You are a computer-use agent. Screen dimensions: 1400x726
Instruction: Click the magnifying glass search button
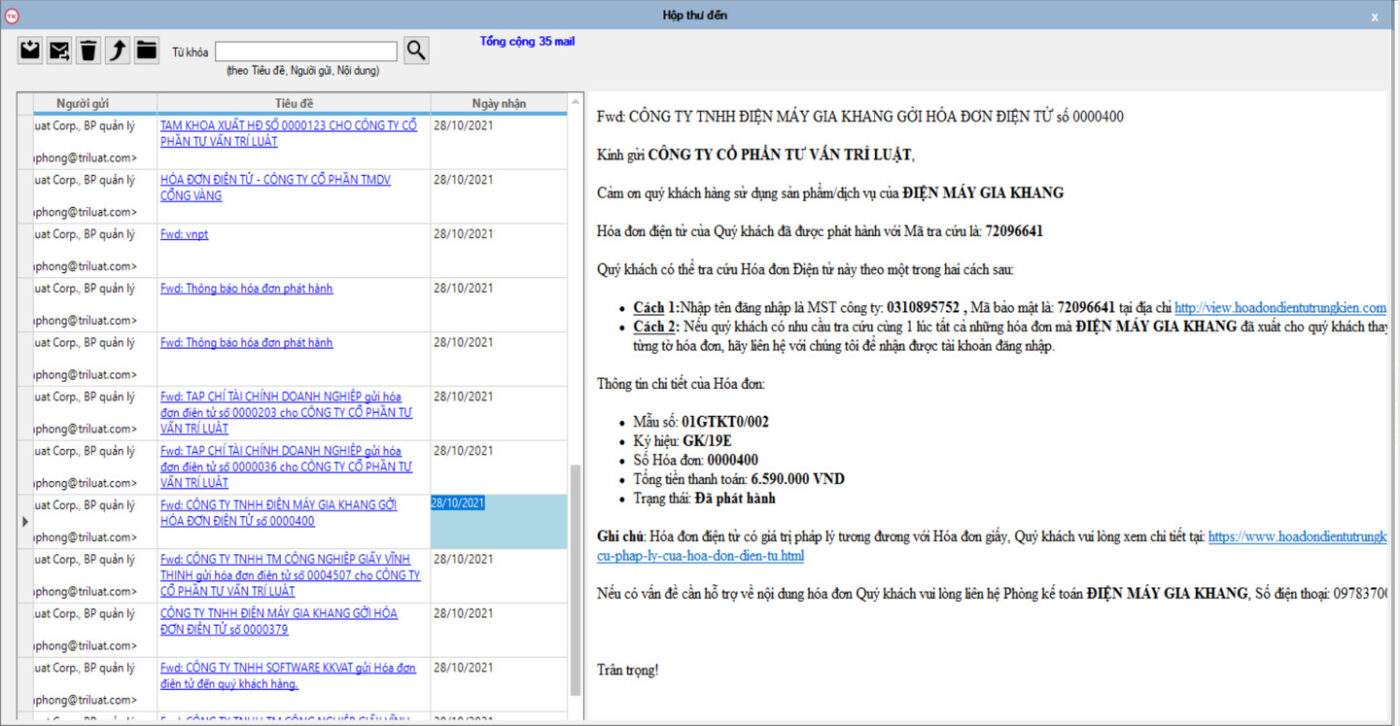pos(416,50)
